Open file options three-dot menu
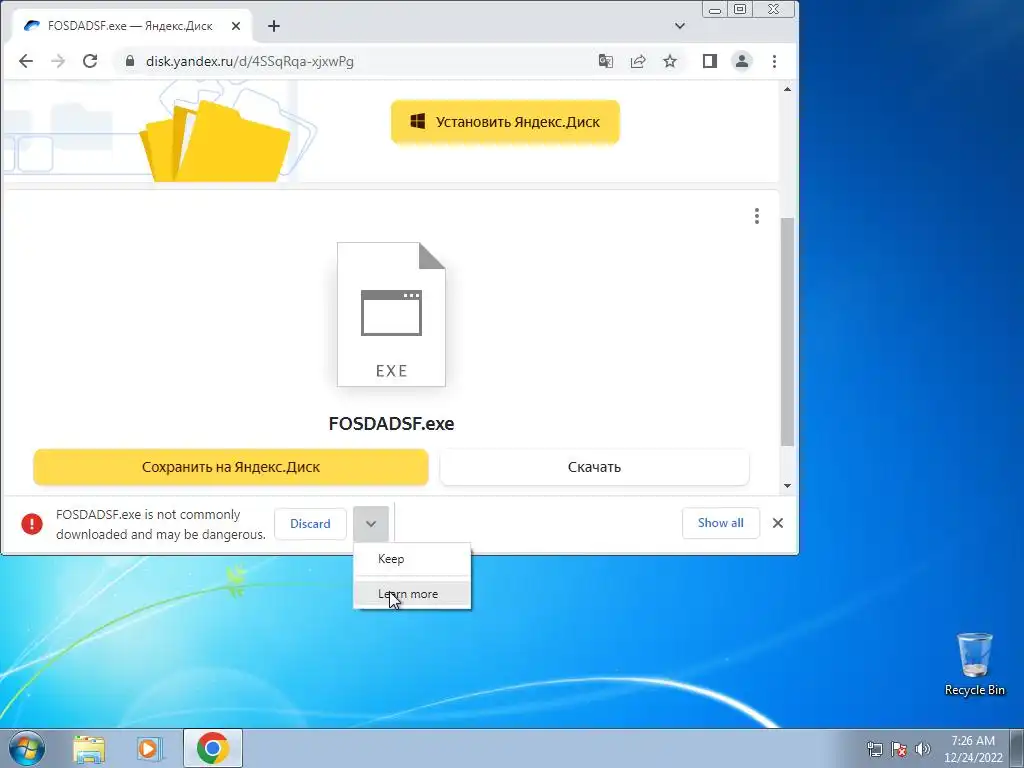Image resolution: width=1024 pixels, height=768 pixels. tap(757, 216)
